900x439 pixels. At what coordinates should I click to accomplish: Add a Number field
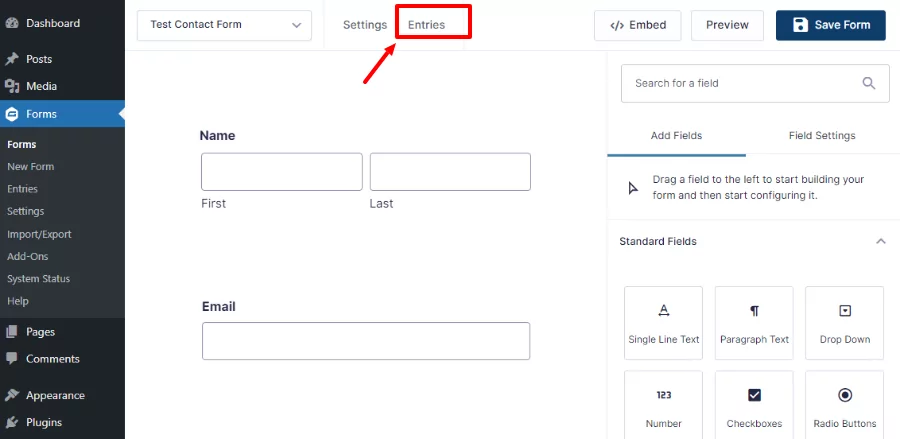[664, 407]
